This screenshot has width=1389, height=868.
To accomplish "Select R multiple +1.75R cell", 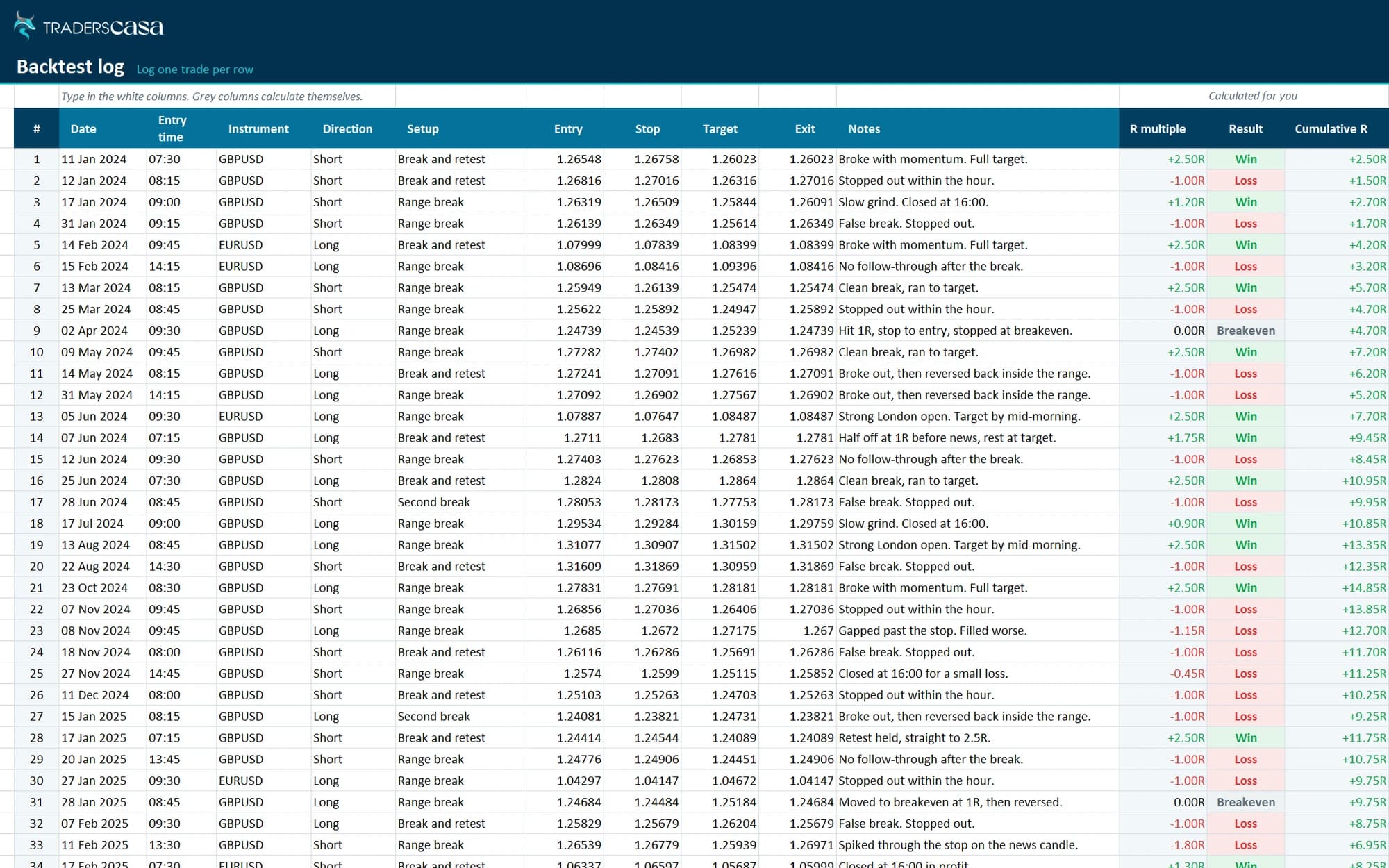I will coord(1163,438).
